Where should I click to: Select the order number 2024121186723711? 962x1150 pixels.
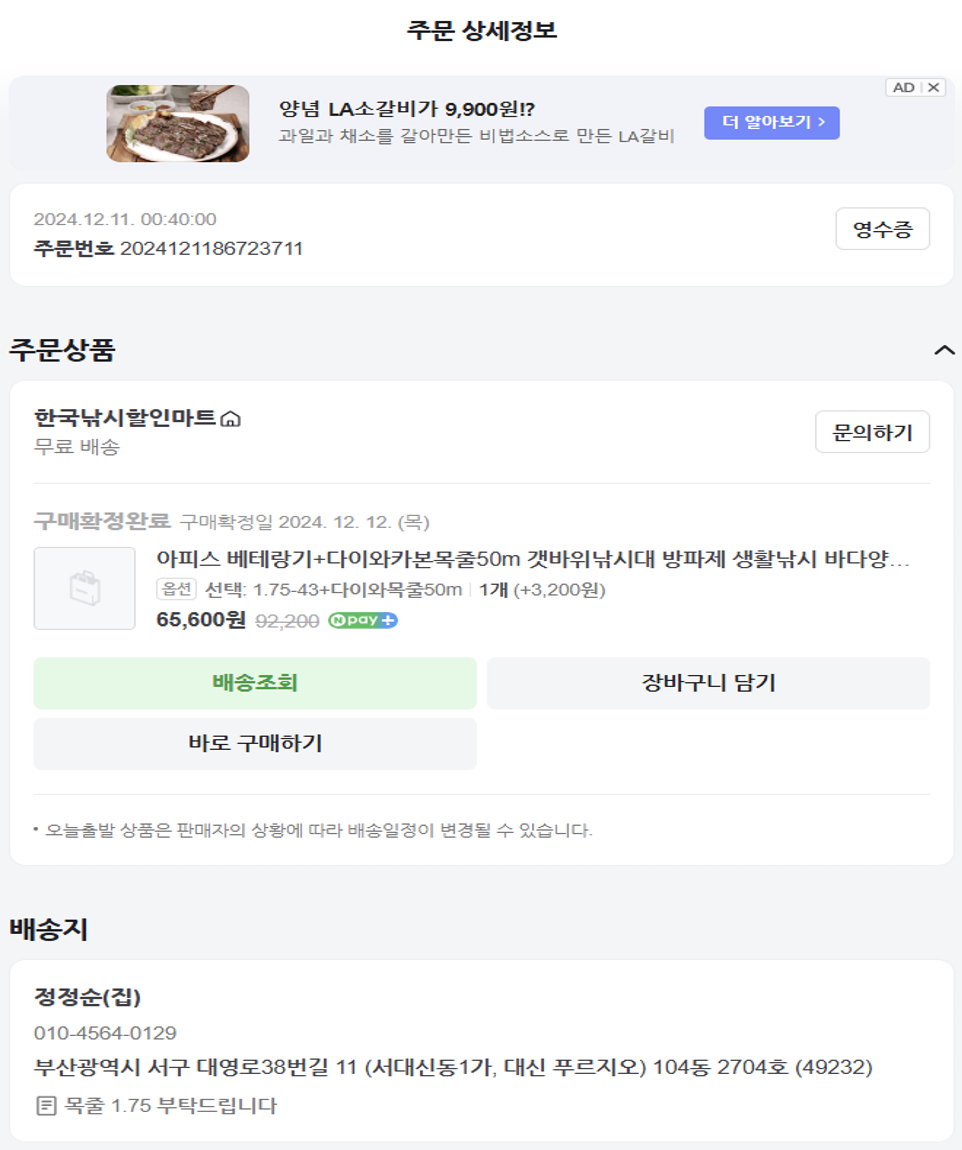click(x=212, y=249)
